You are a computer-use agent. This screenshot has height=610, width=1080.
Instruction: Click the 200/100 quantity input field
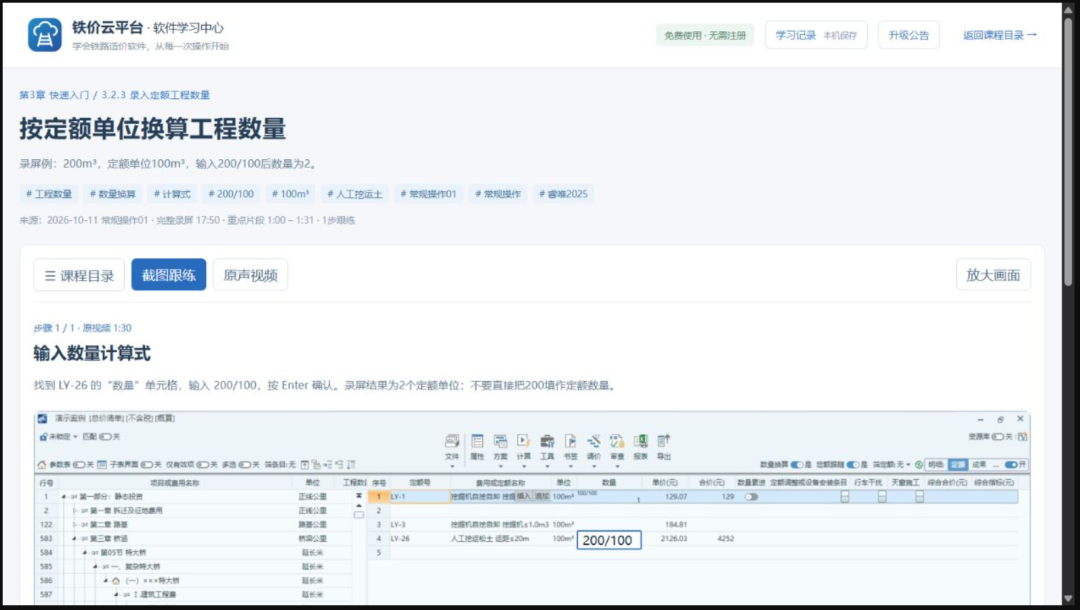(x=609, y=540)
